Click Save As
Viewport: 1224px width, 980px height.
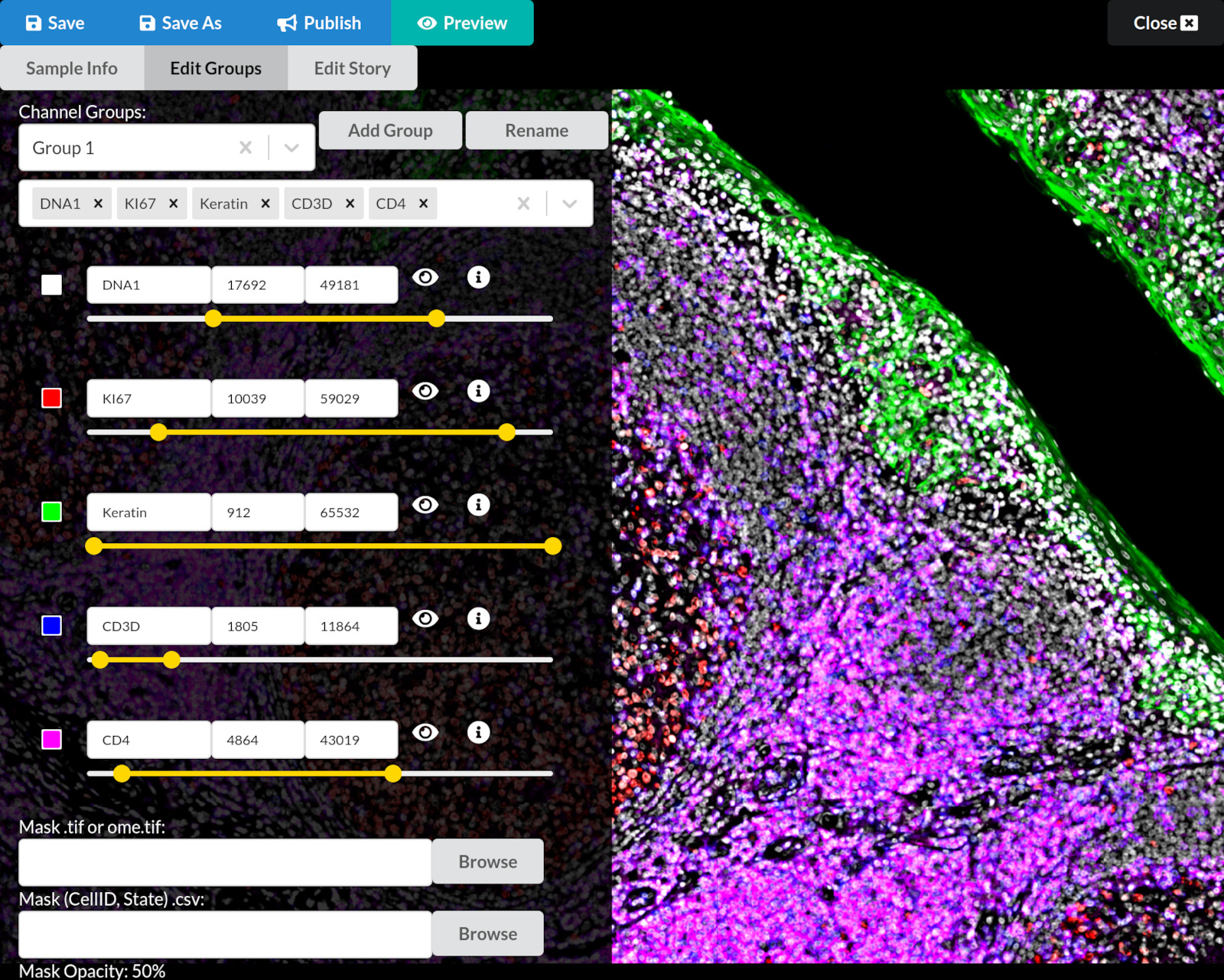(181, 23)
